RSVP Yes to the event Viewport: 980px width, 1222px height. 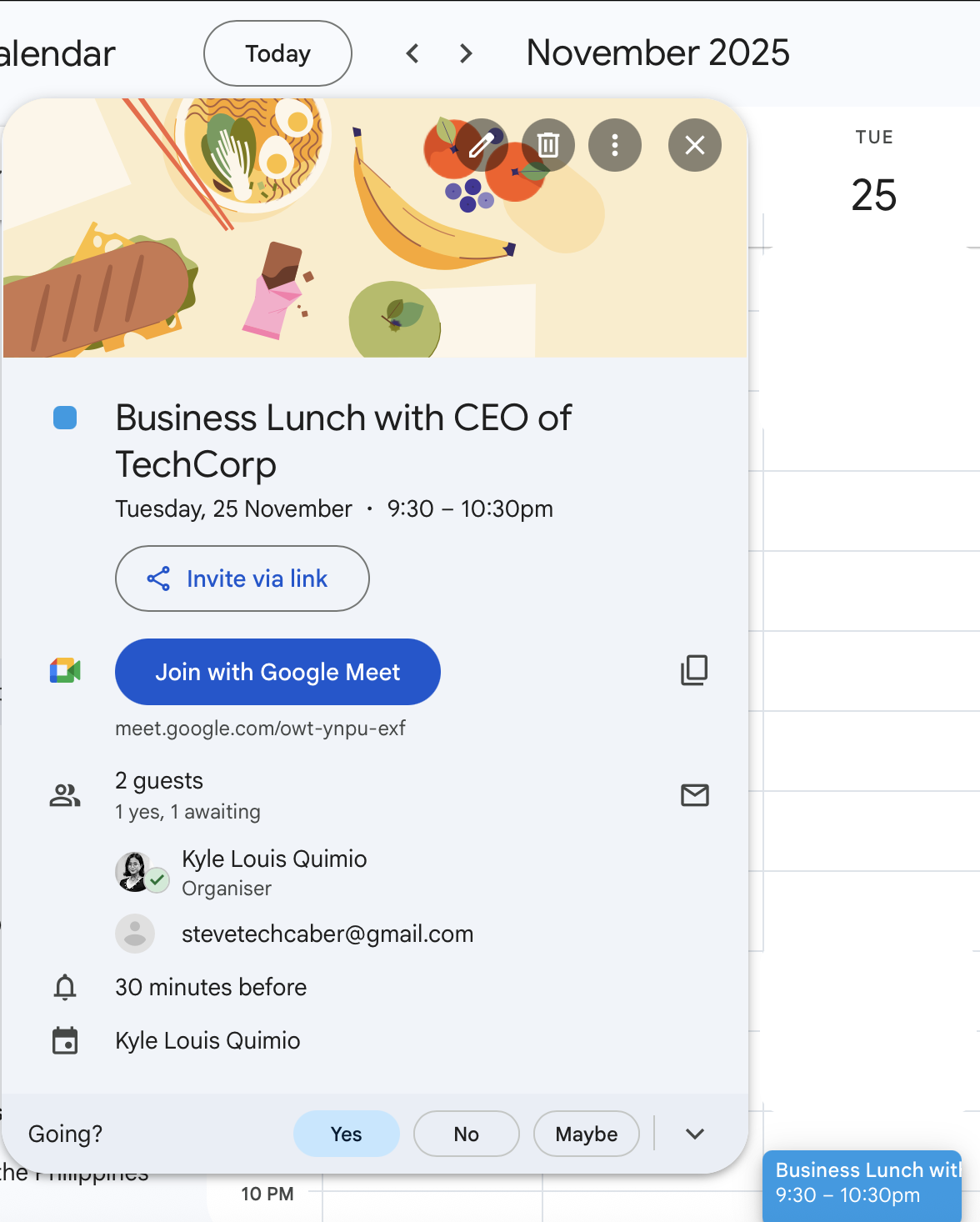[x=346, y=1134]
